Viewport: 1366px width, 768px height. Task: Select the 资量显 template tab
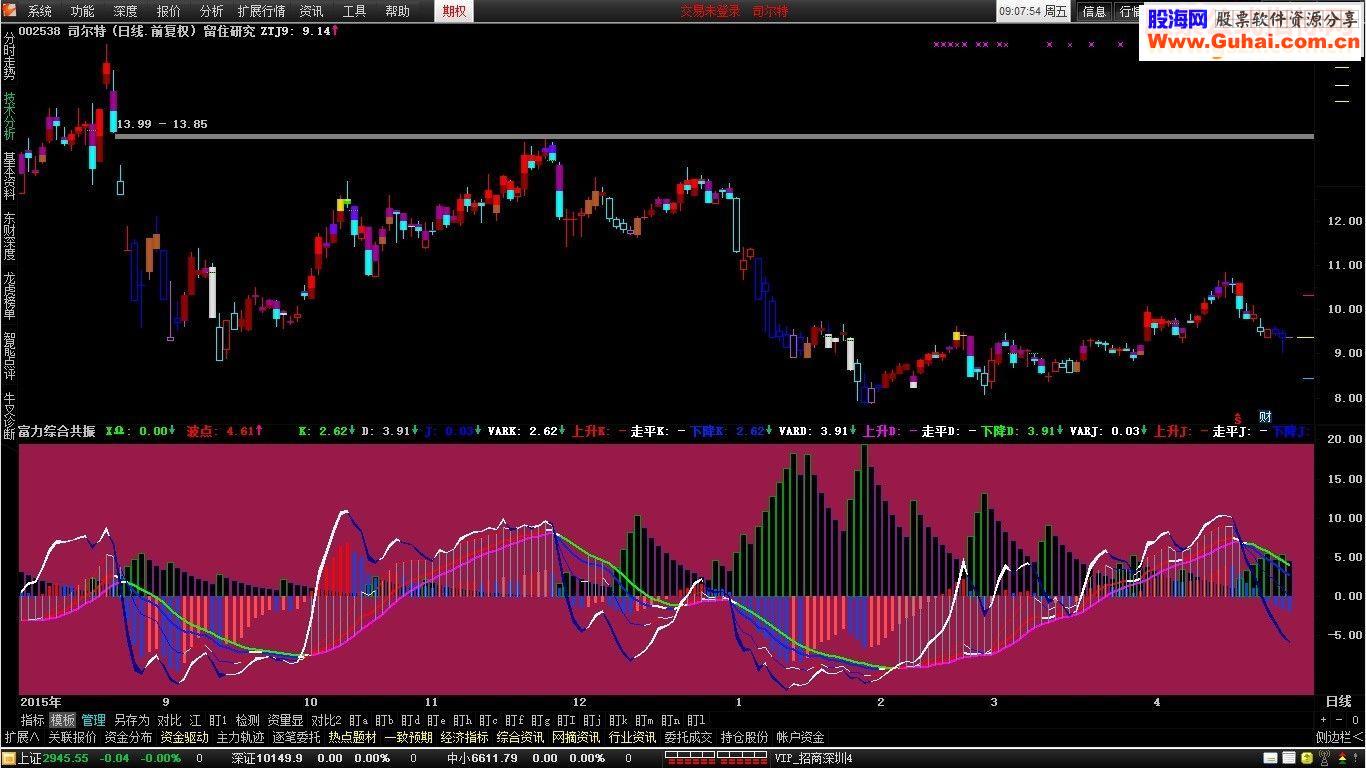(x=285, y=720)
